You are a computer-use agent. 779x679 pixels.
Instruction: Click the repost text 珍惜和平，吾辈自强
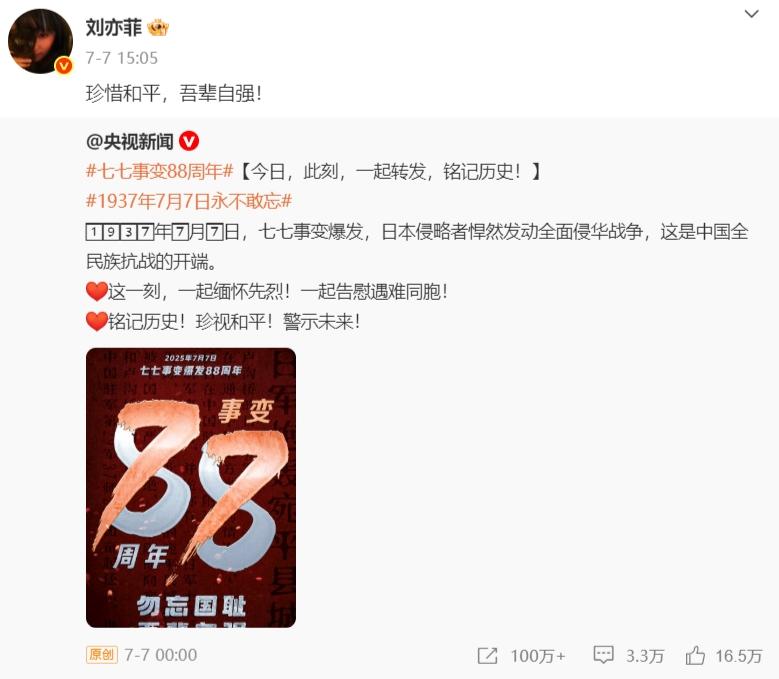(173, 93)
